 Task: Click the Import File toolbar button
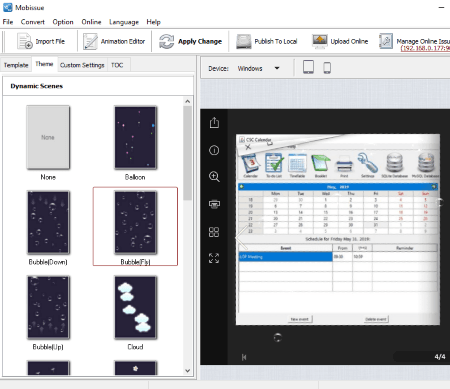41,41
